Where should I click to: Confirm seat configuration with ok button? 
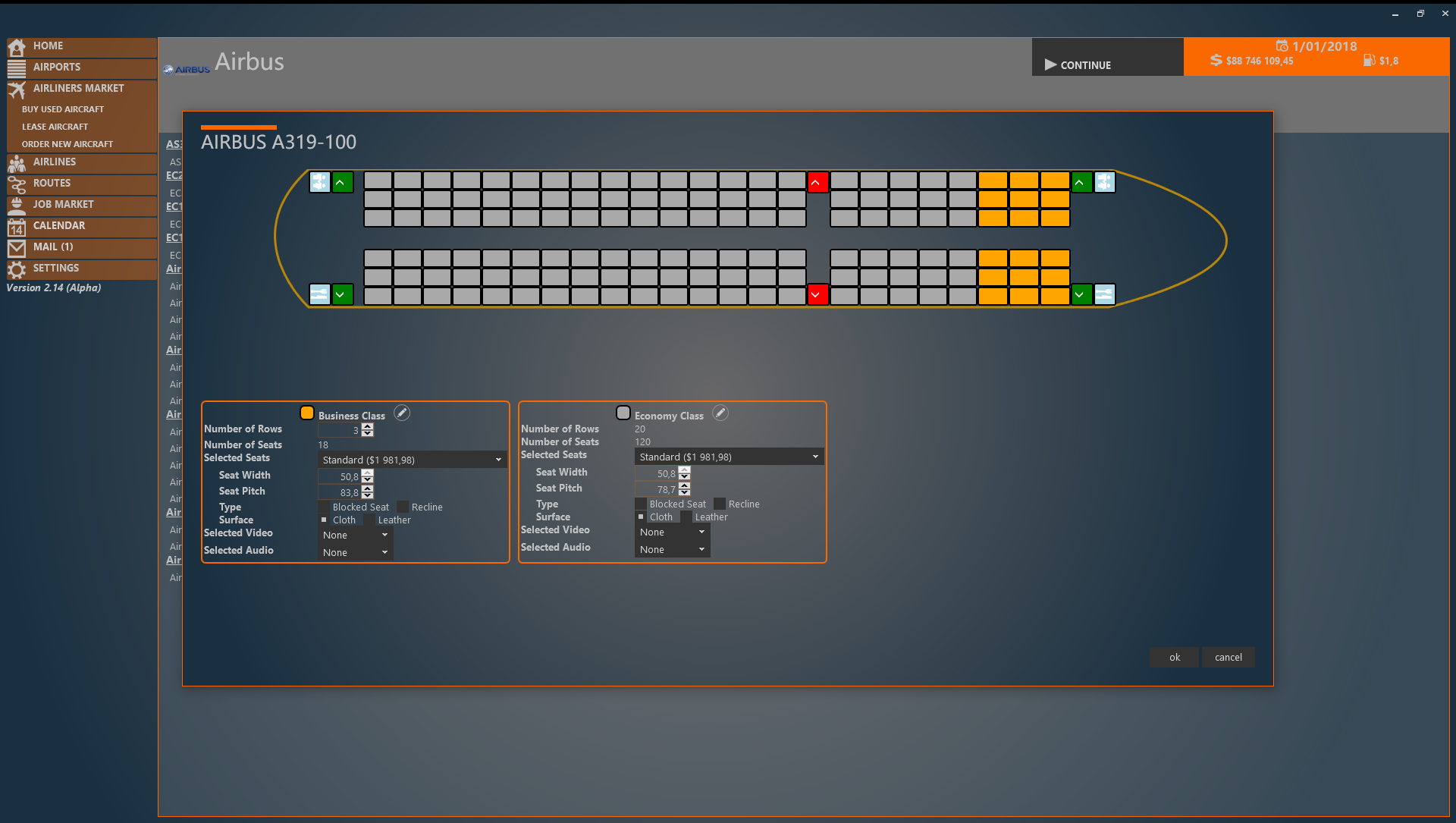point(1174,657)
